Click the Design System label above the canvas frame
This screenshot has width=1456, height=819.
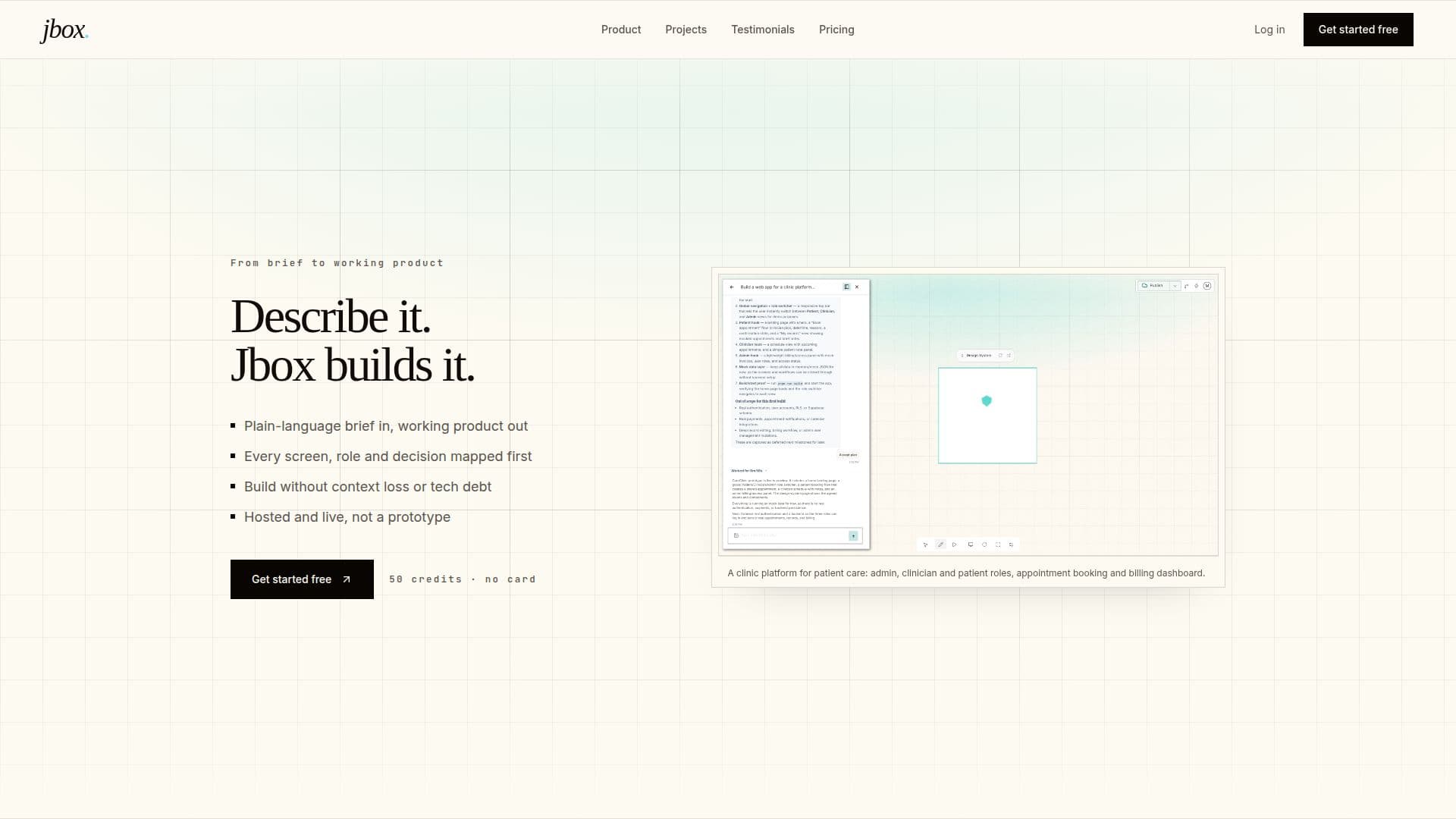click(x=978, y=356)
